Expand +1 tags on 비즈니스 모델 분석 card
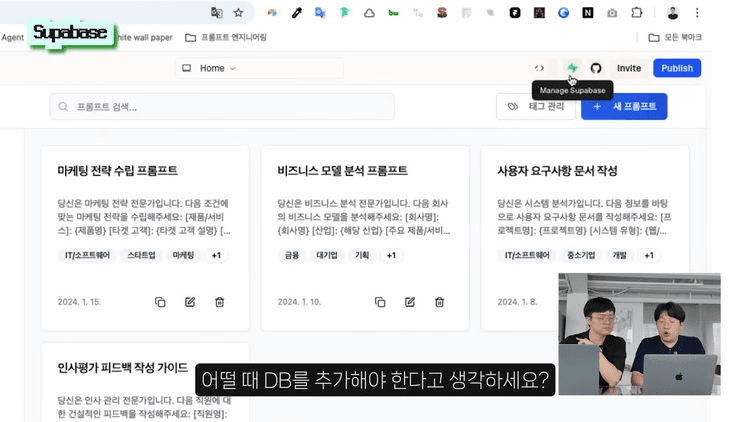750x422 pixels. (391, 256)
